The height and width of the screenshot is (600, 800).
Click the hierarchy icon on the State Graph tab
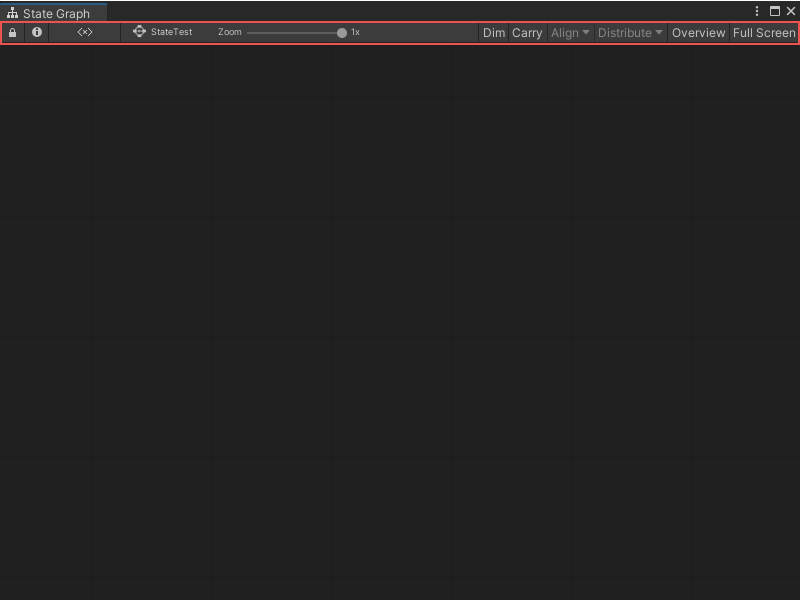pos(12,11)
